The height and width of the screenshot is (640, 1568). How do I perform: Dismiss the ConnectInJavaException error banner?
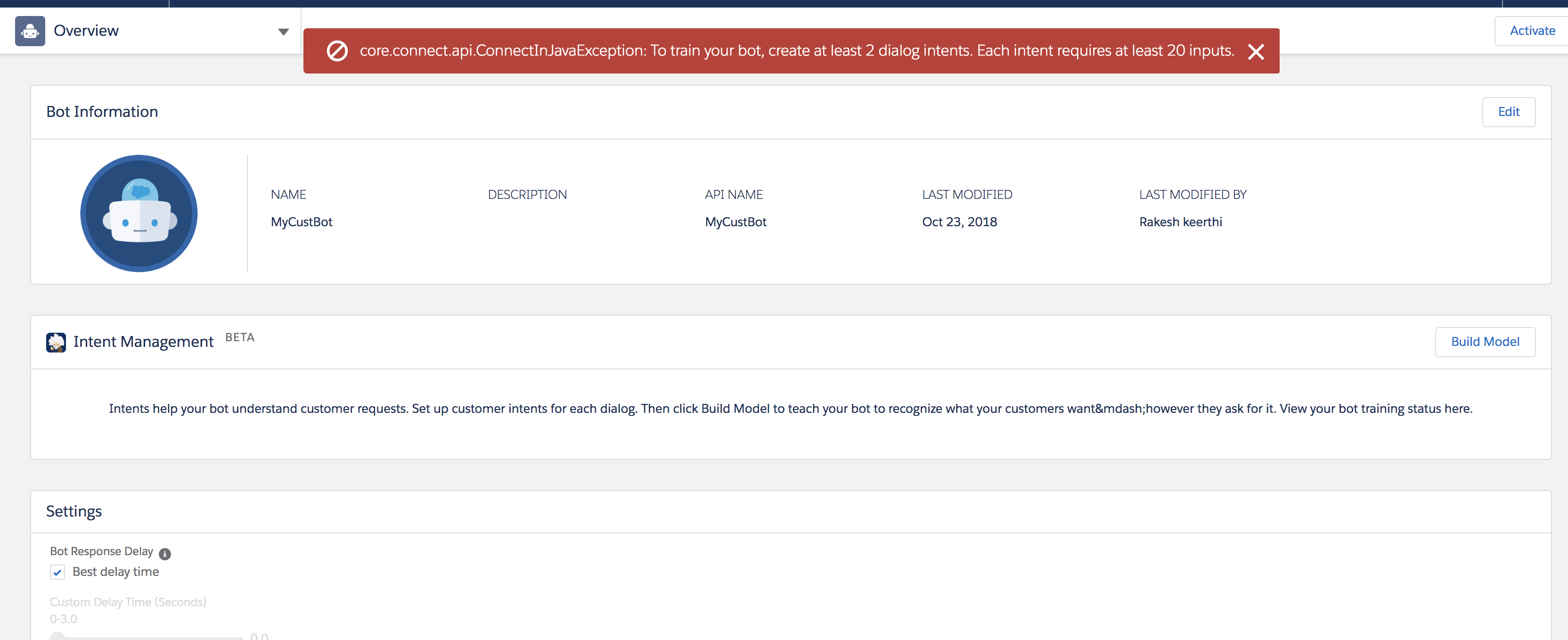(x=1256, y=52)
